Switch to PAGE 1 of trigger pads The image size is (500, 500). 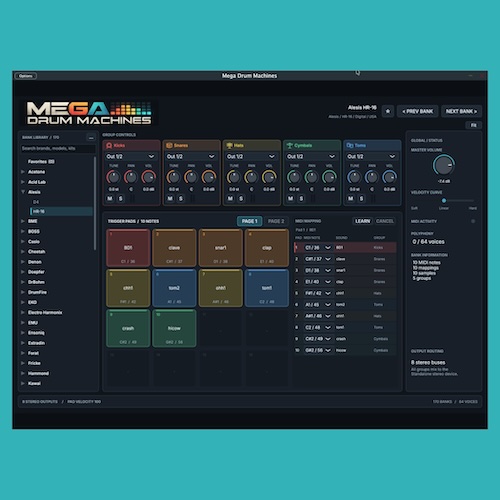point(250,221)
